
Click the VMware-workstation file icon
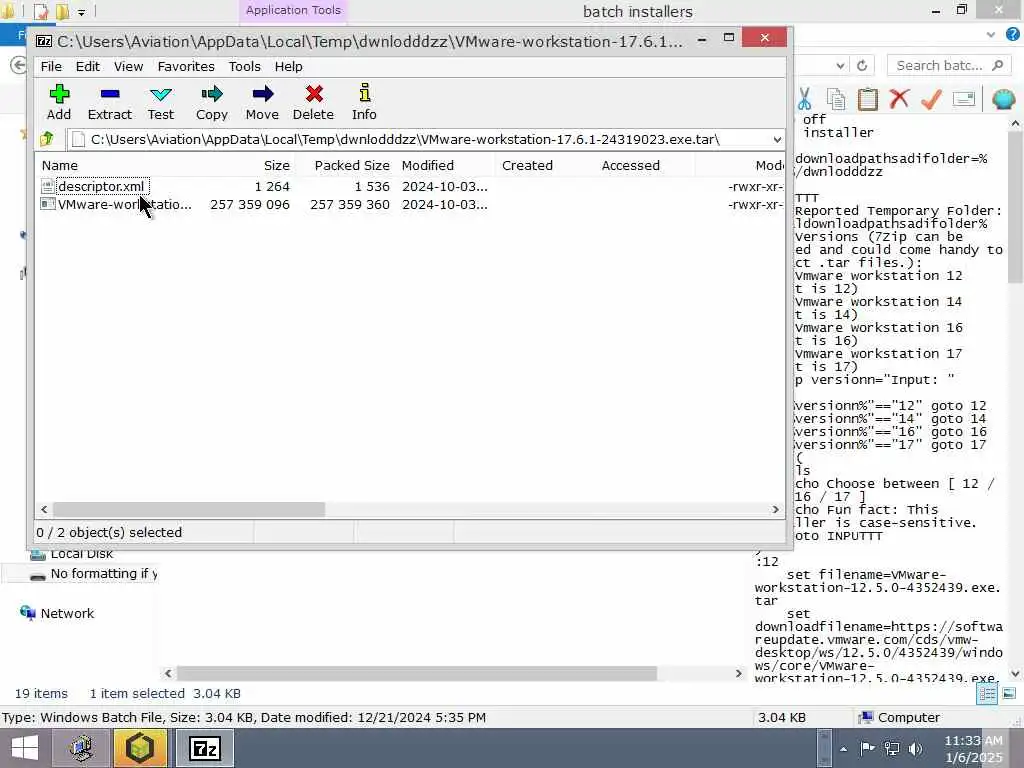point(47,204)
